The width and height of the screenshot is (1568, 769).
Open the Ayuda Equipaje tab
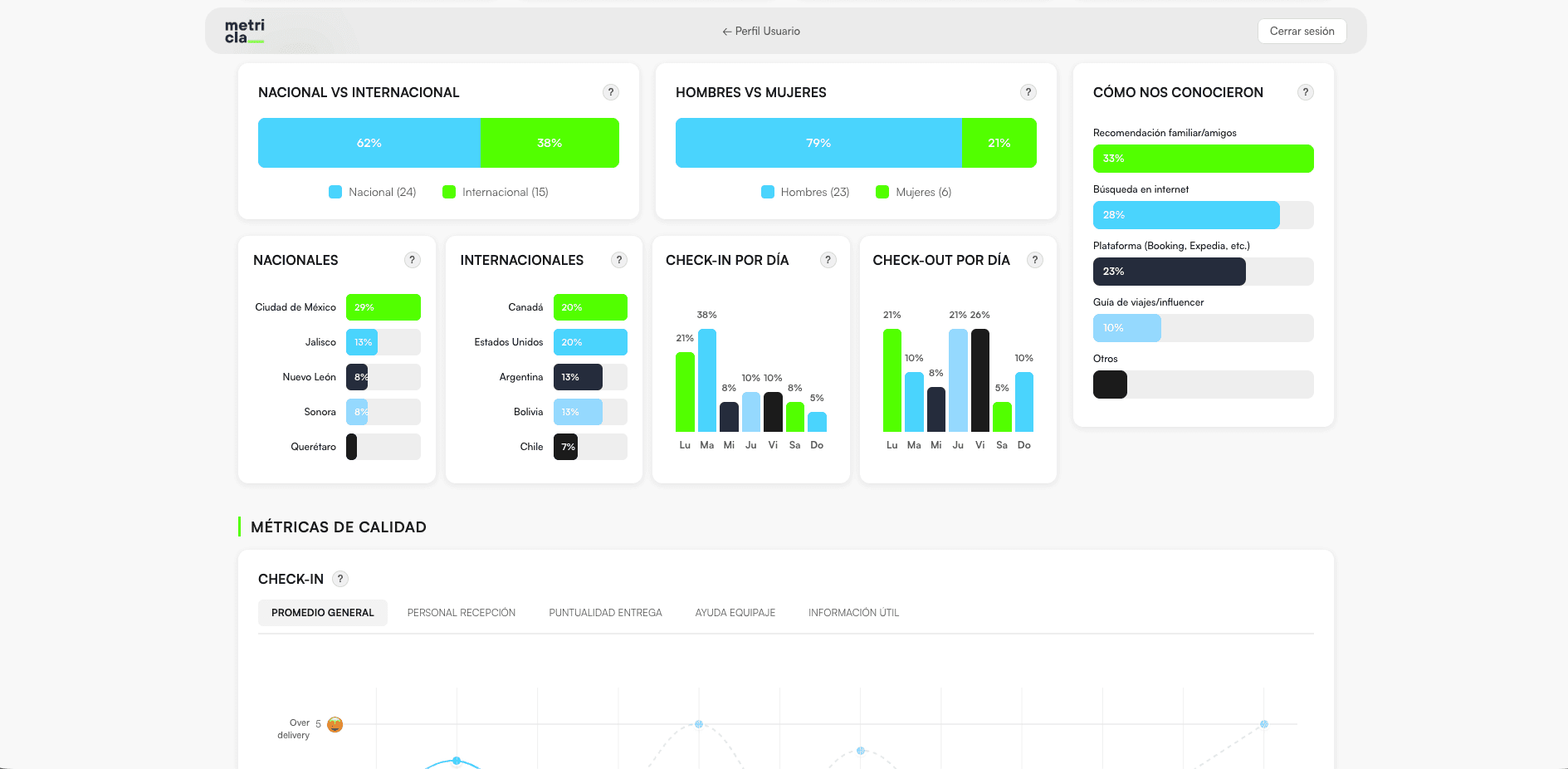coord(735,612)
